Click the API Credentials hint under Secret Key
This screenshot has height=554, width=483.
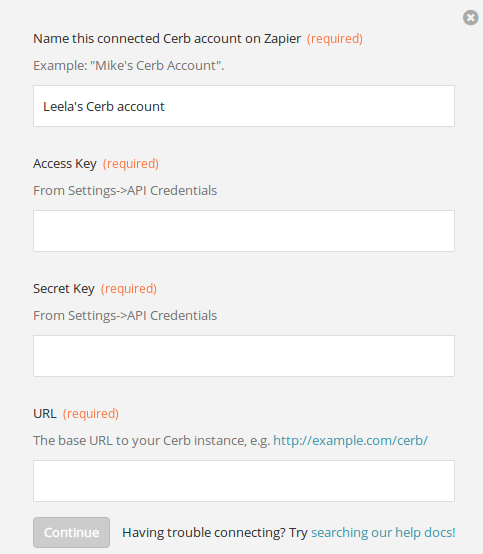[x=125, y=316]
